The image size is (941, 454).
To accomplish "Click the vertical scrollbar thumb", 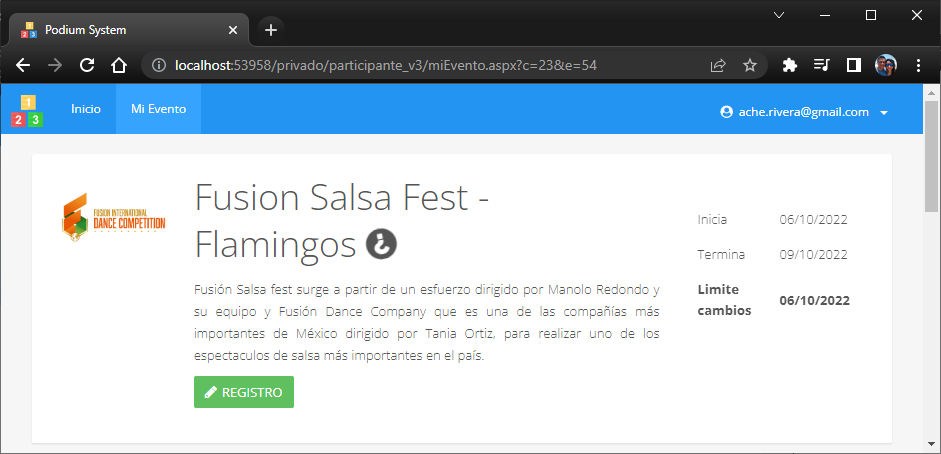I will point(931,157).
